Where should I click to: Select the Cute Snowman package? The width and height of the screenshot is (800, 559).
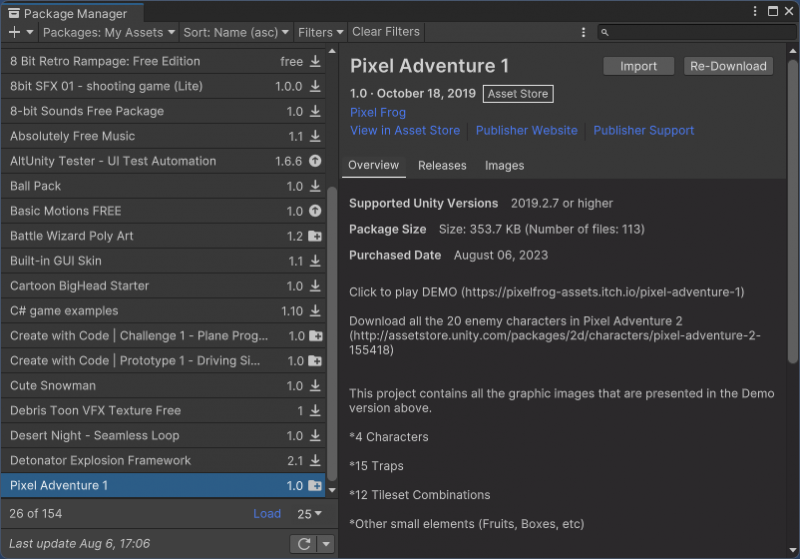[163, 386]
